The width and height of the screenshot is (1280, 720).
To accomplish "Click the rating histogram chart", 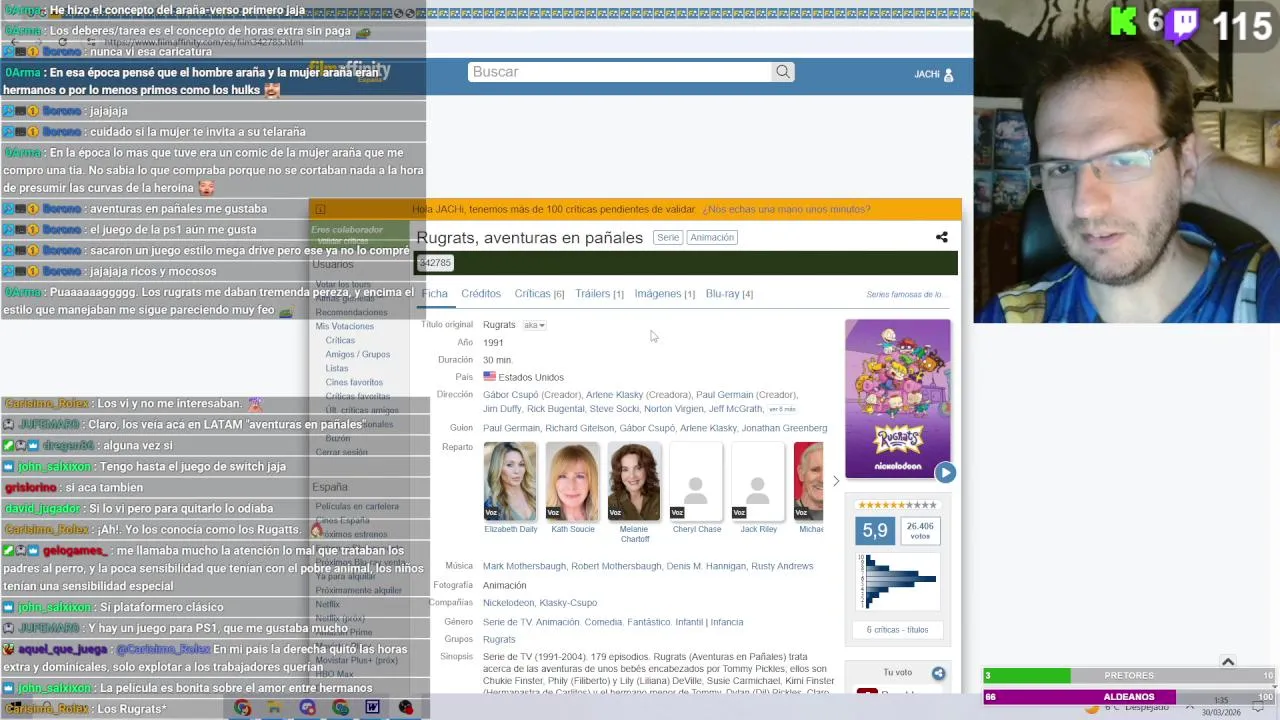I will tap(898, 581).
